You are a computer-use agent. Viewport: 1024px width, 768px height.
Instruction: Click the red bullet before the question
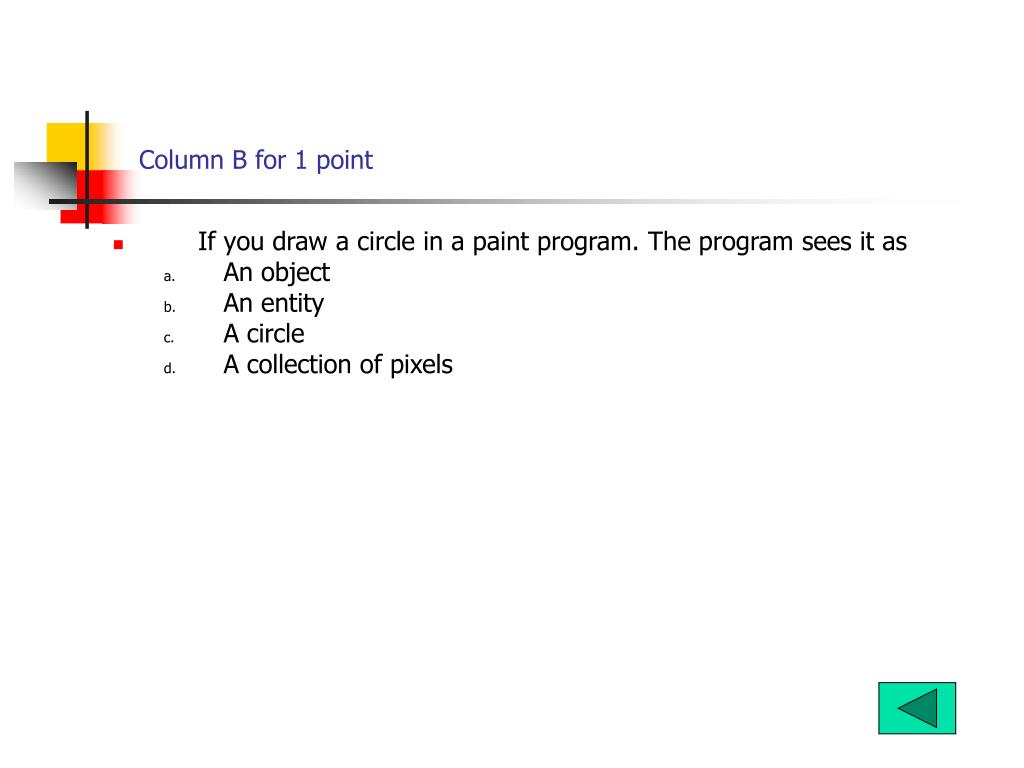click(x=118, y=245)
